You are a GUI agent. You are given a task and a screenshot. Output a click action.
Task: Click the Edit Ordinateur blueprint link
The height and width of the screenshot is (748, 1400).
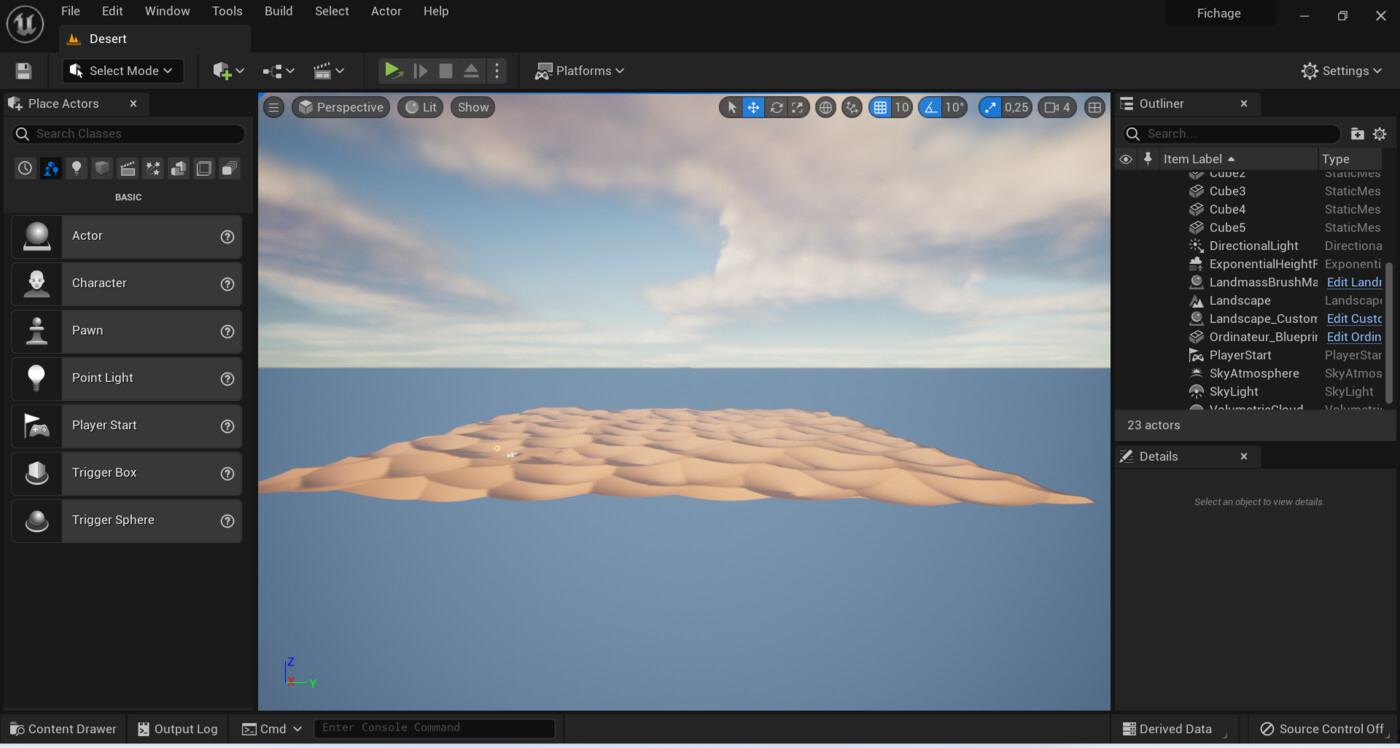(x=1353, y=337)
